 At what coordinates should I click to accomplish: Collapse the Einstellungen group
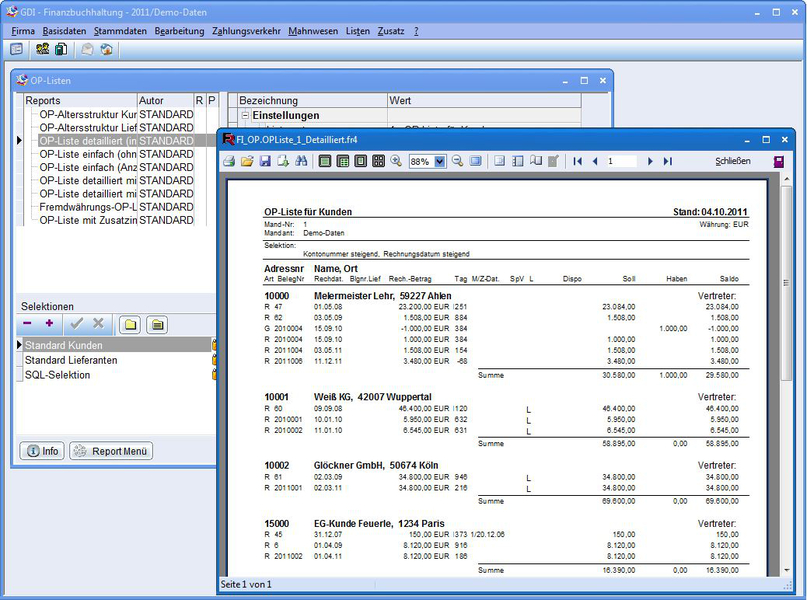(245, 116)
